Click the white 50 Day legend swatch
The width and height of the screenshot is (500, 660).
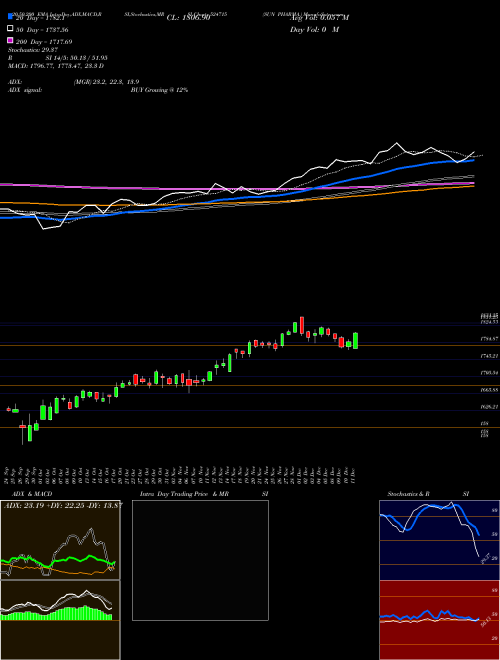click(11, 29)
